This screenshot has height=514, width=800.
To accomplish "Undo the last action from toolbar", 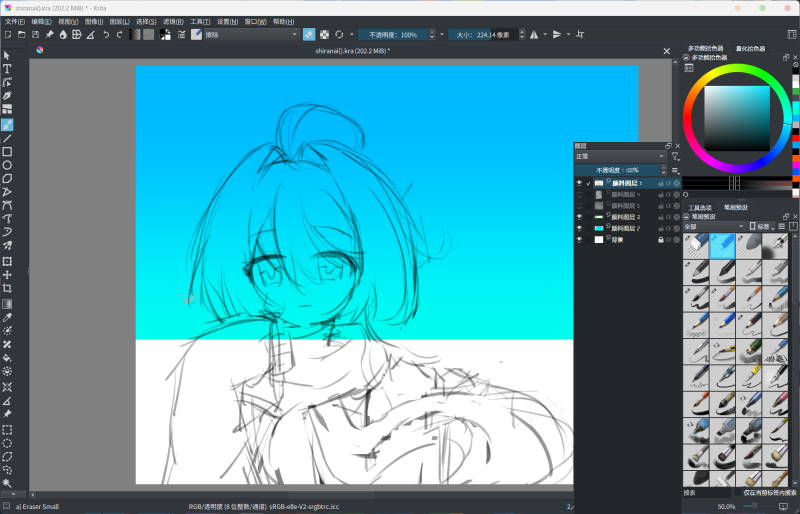I will (106, 35).
